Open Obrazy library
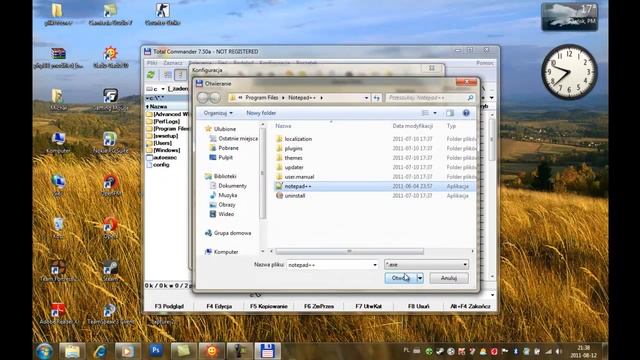Viewport: 640px width, 360px height. [x=227, y=204]
